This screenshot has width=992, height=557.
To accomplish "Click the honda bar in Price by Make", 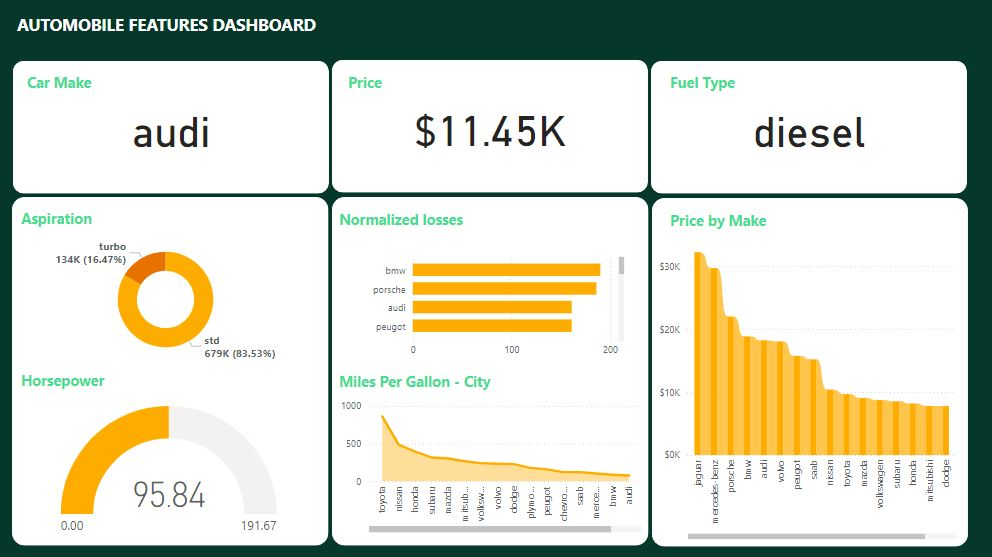I will (912, 429).
